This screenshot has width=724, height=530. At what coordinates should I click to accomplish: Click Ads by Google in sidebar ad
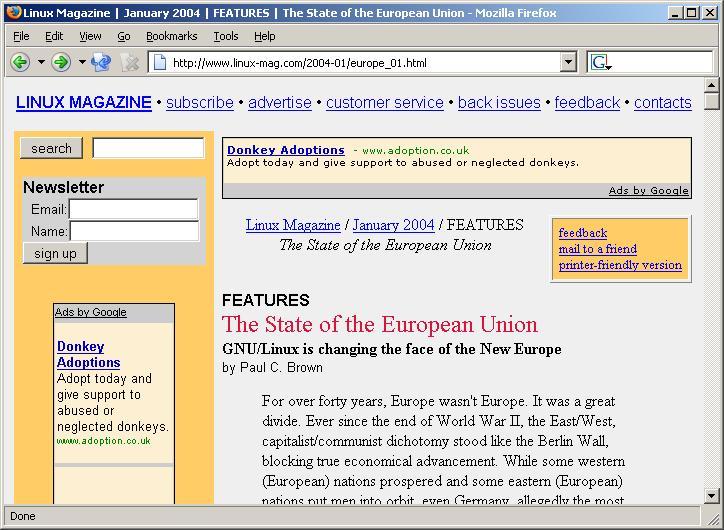coord(90,312)
